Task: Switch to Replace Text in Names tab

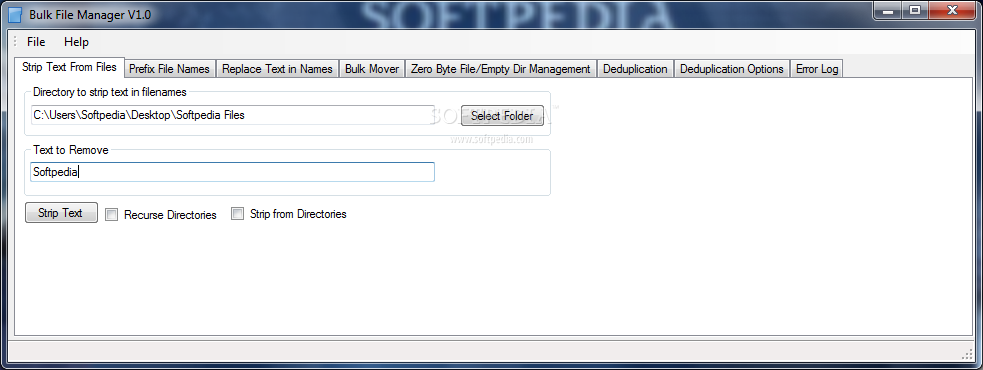Action: pyautogui.click(x=277, y=69)
